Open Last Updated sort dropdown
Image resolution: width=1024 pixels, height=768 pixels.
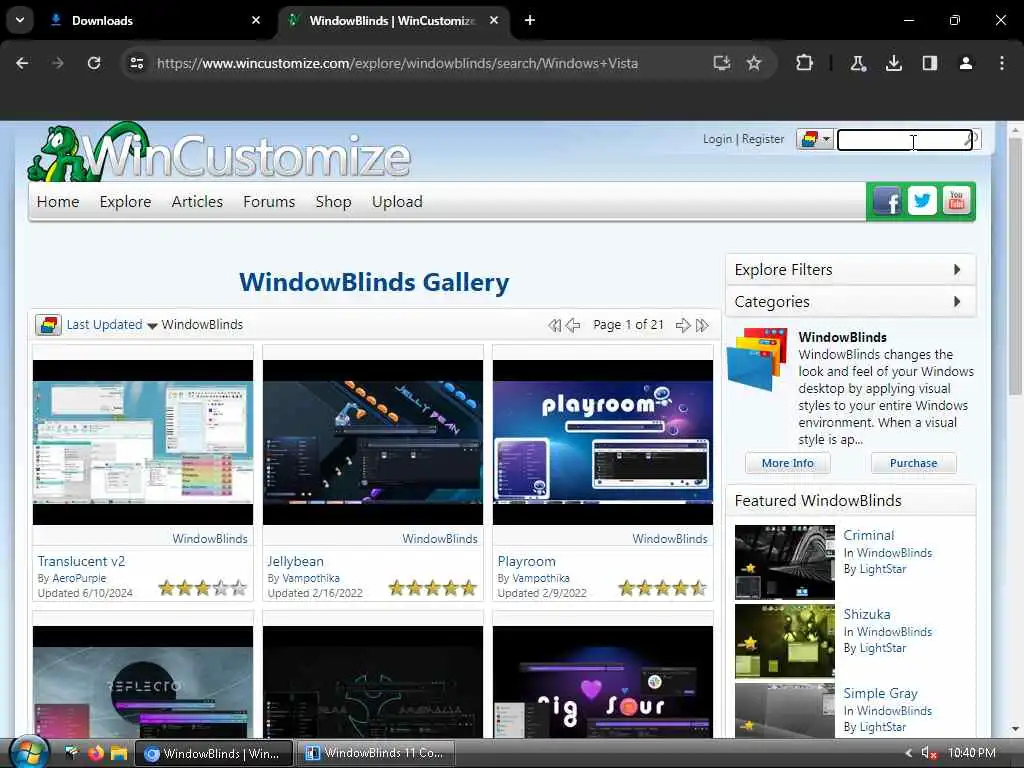coord(111,325)
